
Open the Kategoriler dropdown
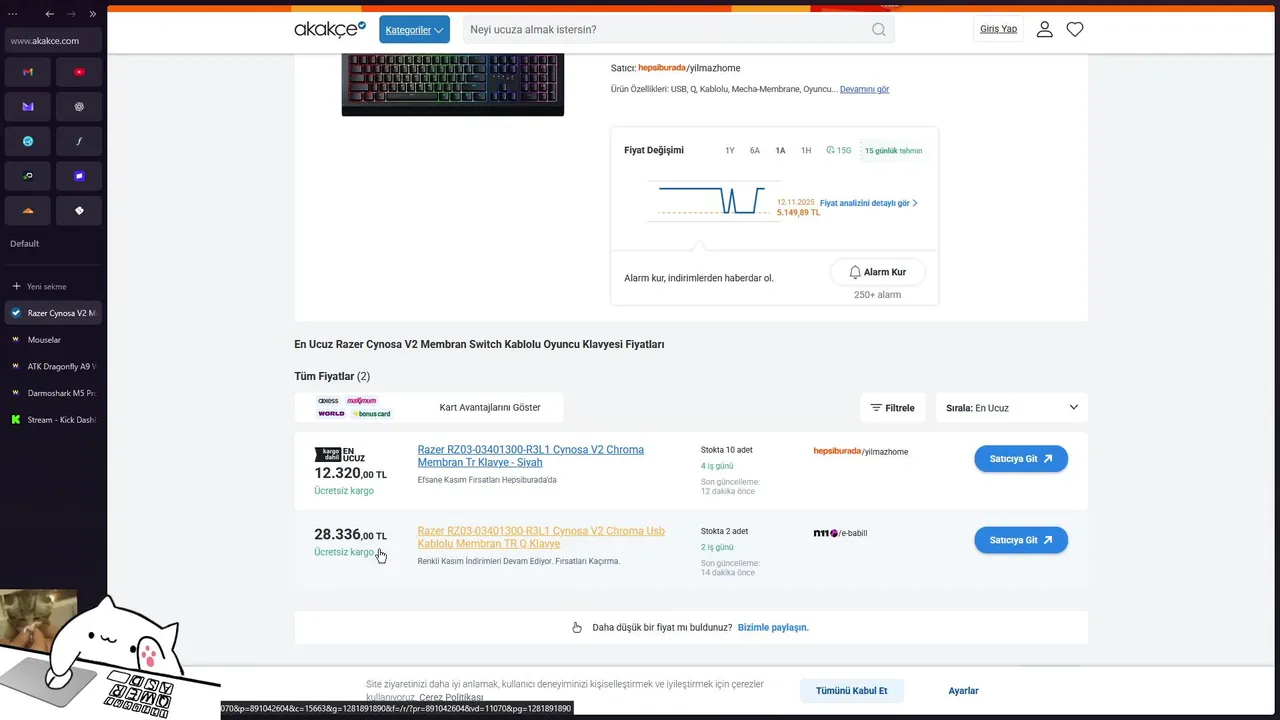coord(414,30)
